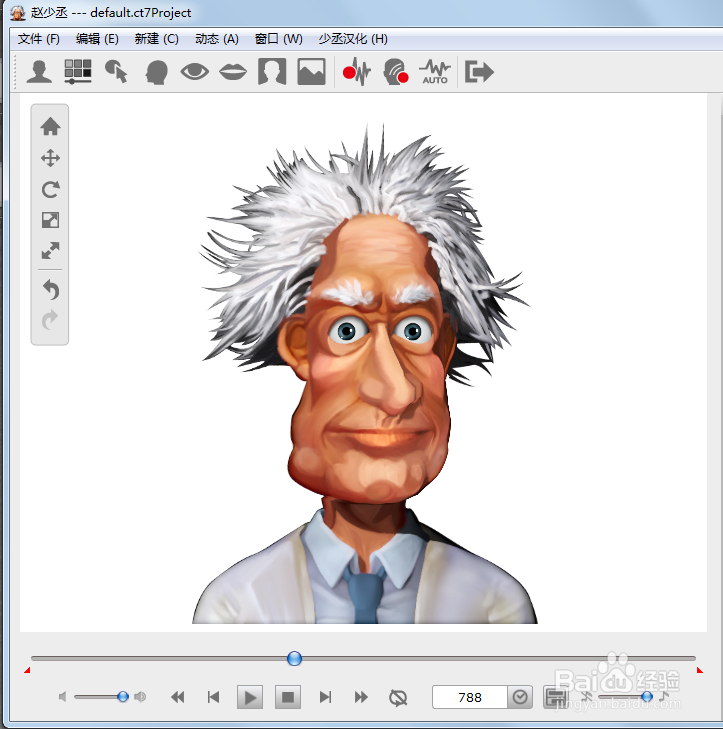
Task: Jump to the end with the fast-forward button
Action: (361, 697)
